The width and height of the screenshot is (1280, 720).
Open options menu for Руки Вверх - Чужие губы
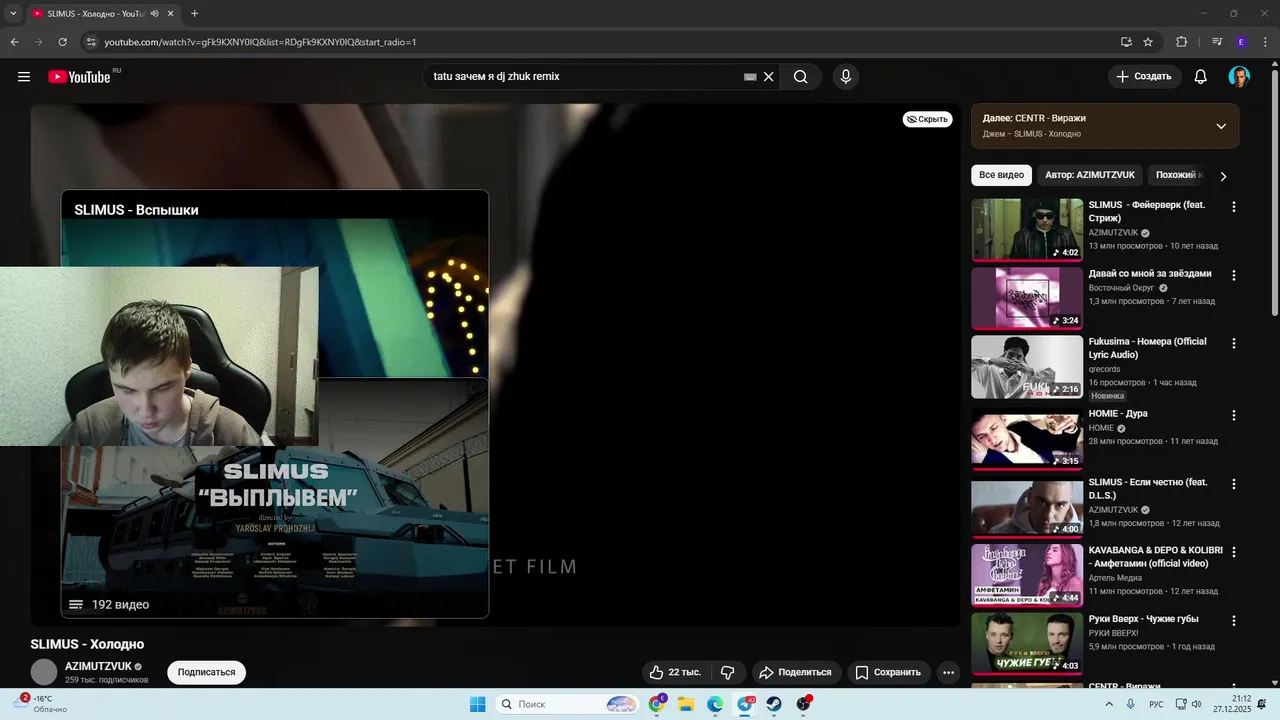point(1233,620)
